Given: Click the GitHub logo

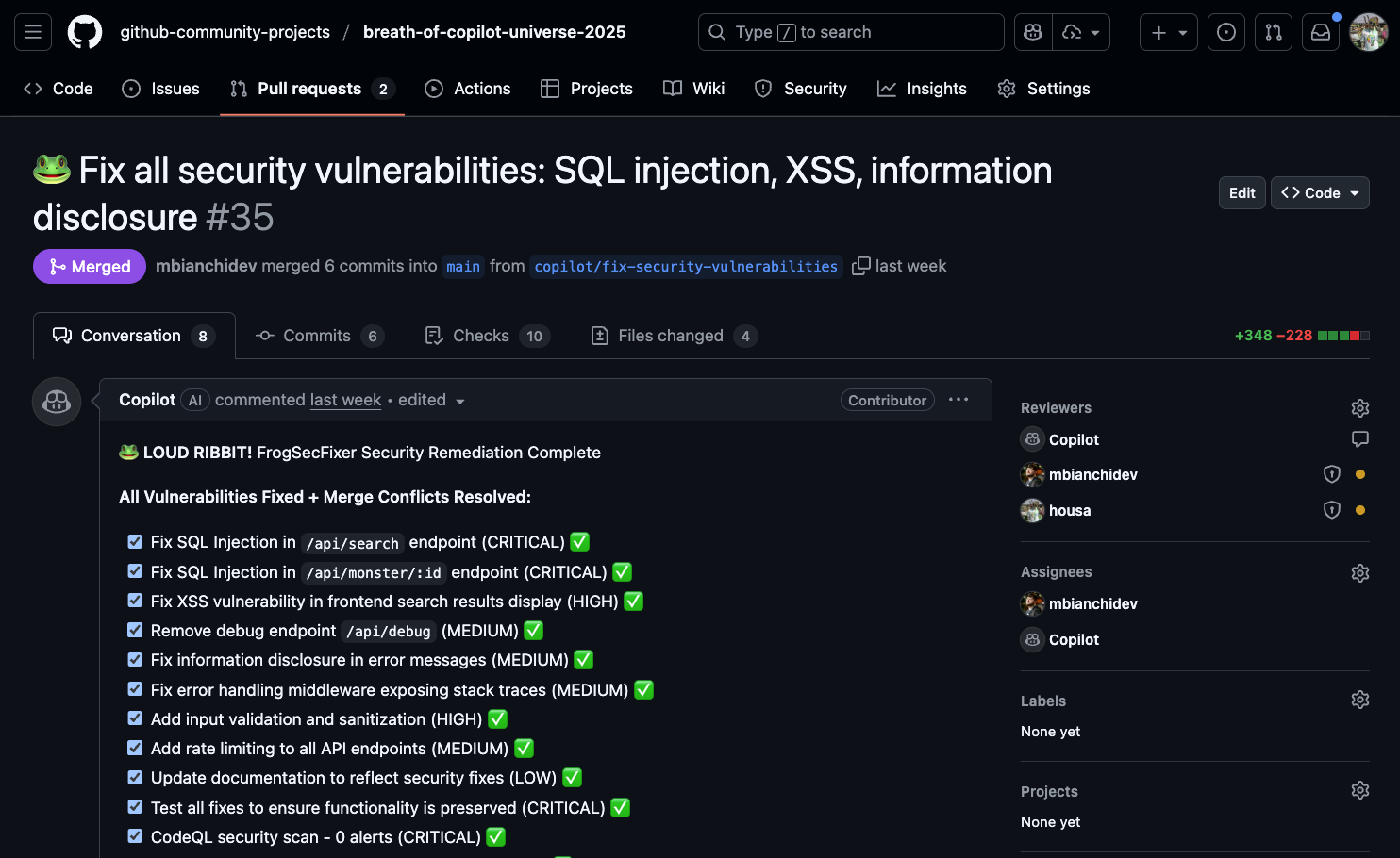Looking at the screenshot, I should tap(84, 31).
